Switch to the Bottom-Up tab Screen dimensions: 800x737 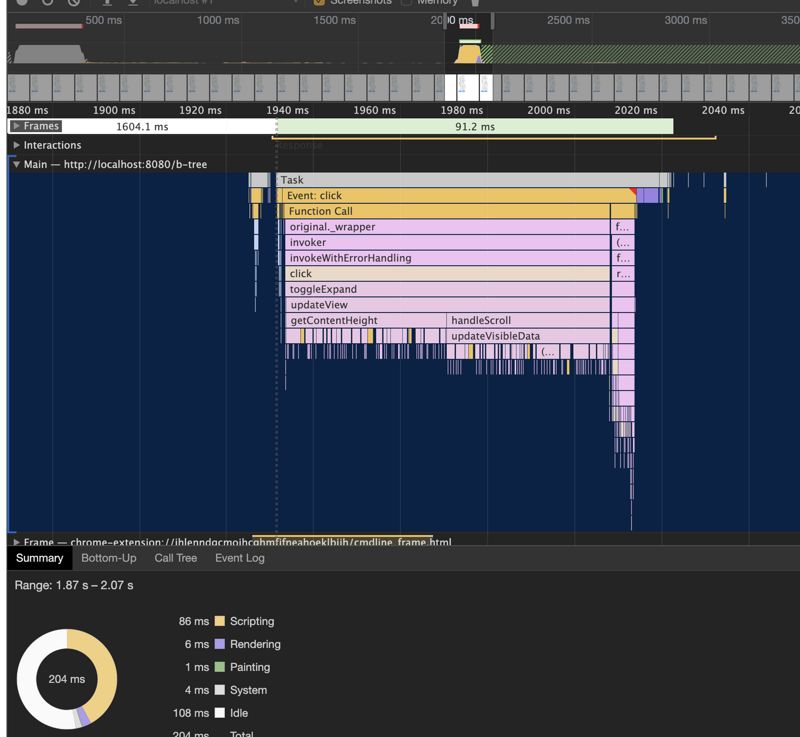tap(109, 558)
